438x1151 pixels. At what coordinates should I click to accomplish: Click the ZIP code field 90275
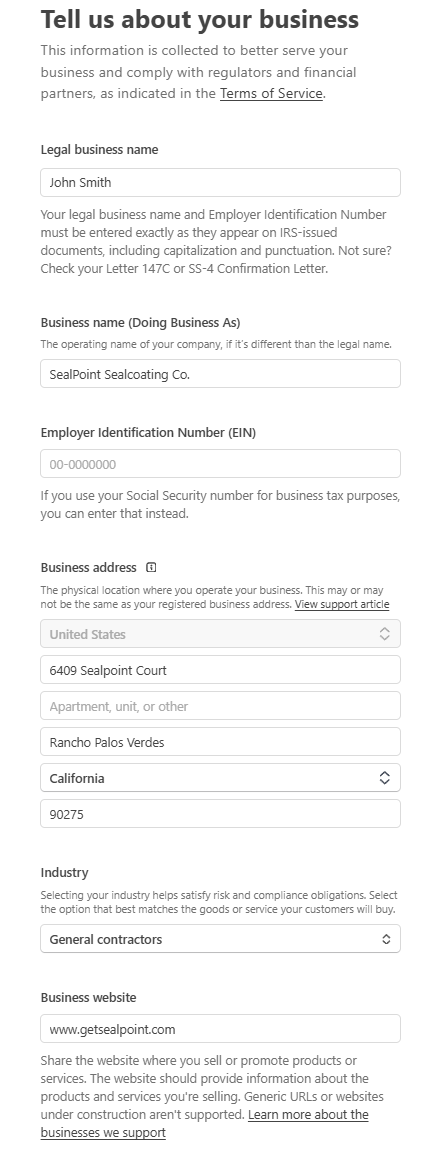[220, 814]
